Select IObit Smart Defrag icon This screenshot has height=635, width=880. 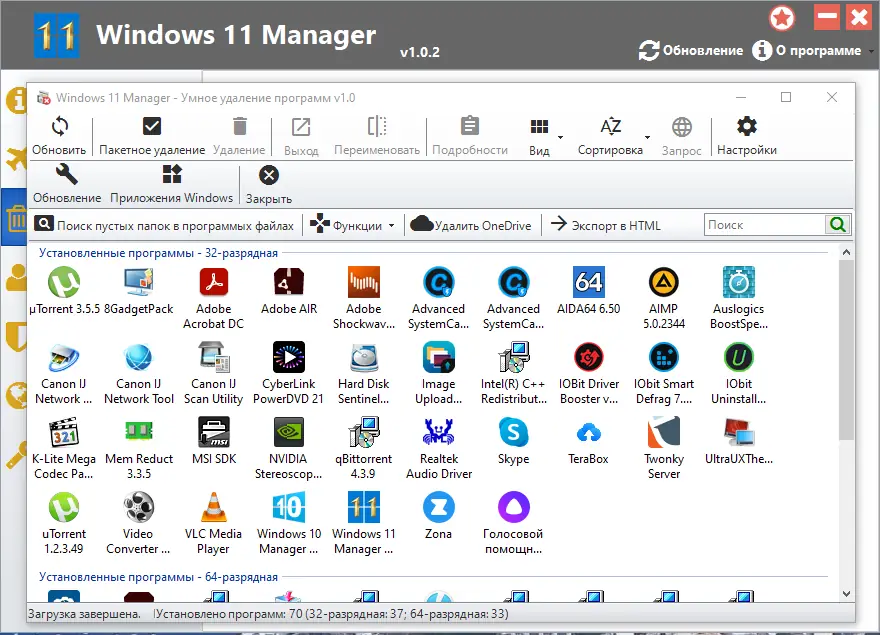point(664,357)
